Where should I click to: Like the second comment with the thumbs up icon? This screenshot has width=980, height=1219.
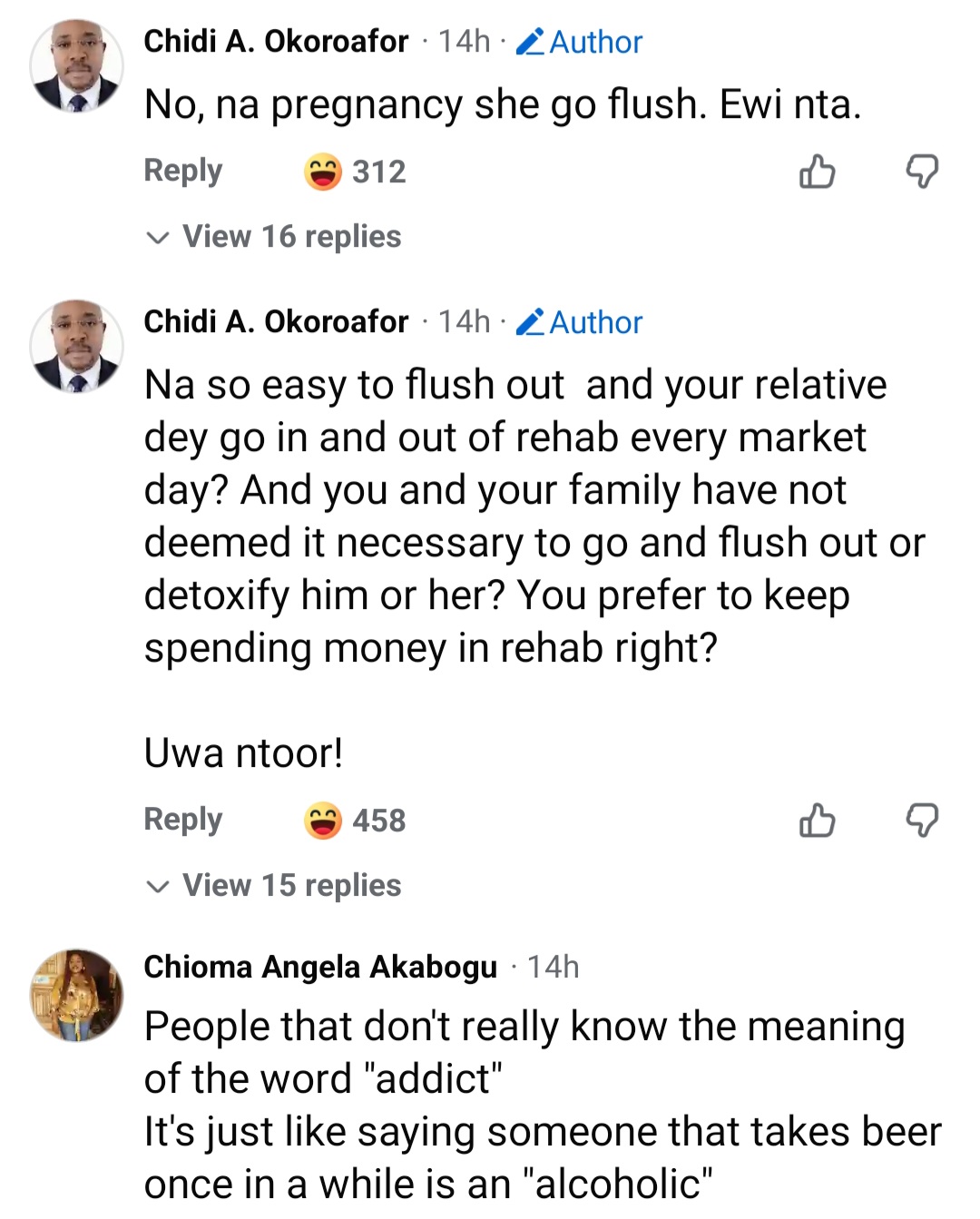click(x=817, y=821)
